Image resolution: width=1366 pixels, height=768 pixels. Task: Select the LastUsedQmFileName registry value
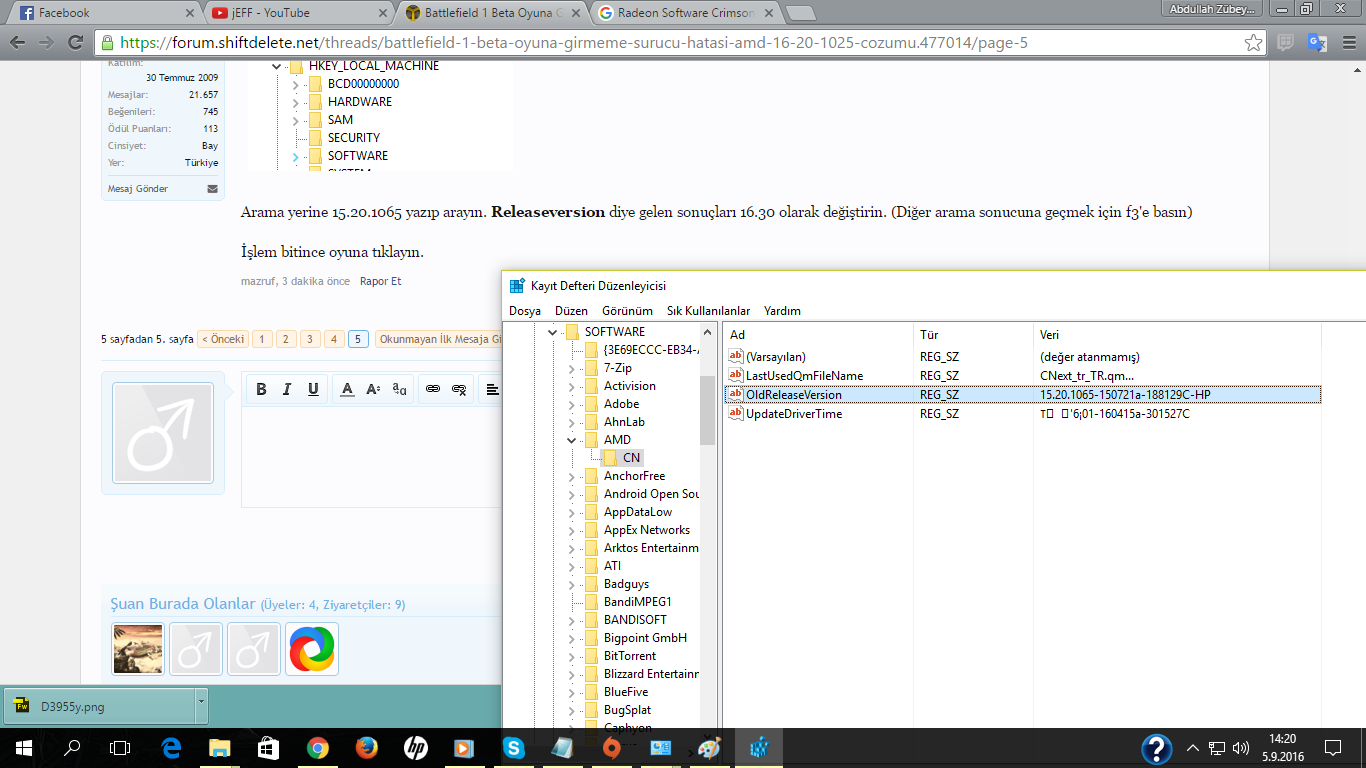point(804,376)
